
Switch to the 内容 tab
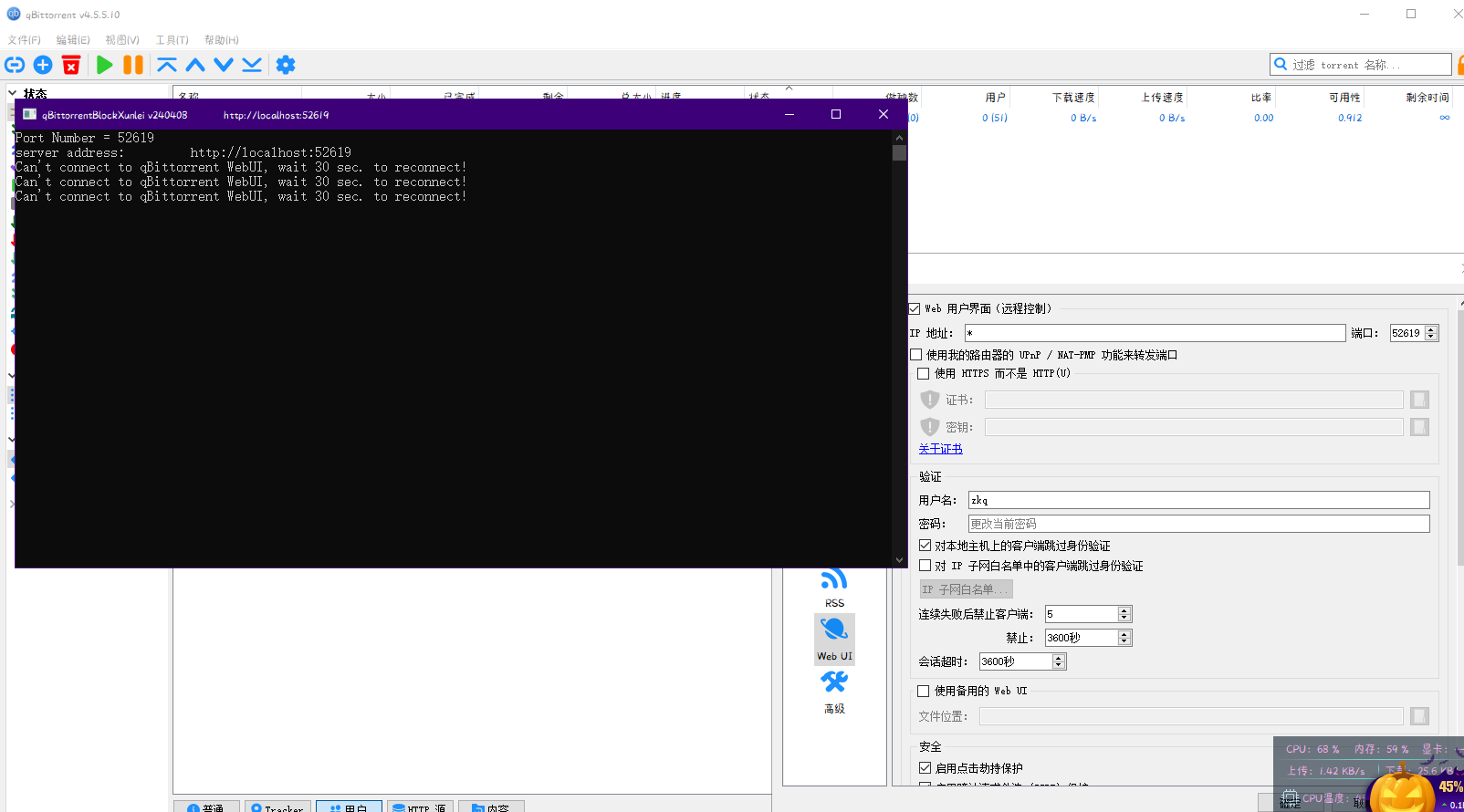(491, 807)
